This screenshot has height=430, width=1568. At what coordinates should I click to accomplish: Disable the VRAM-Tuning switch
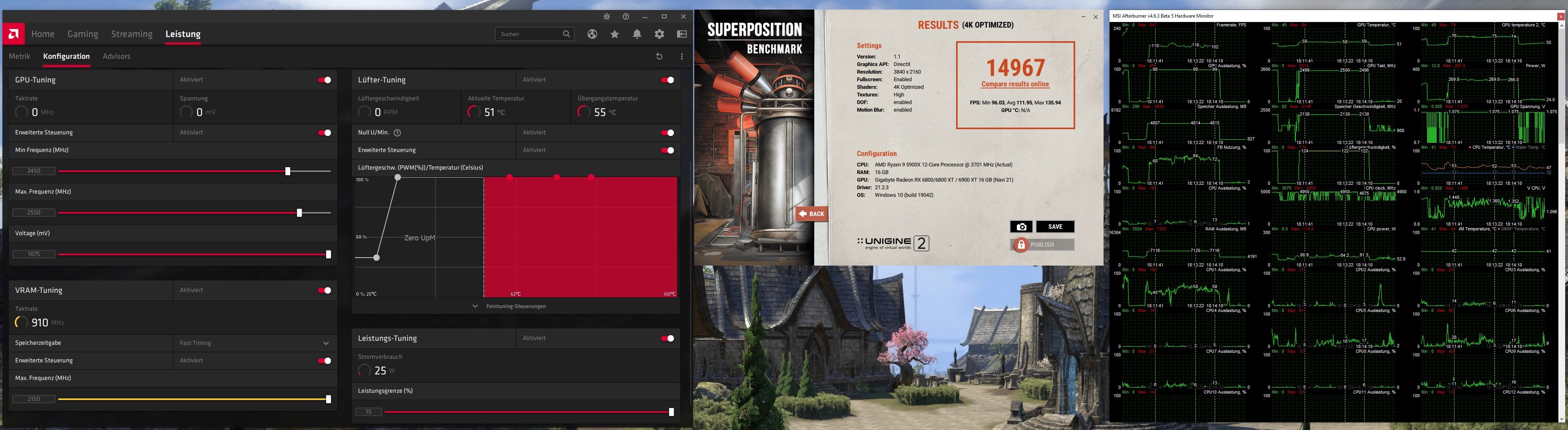(325, 290)
